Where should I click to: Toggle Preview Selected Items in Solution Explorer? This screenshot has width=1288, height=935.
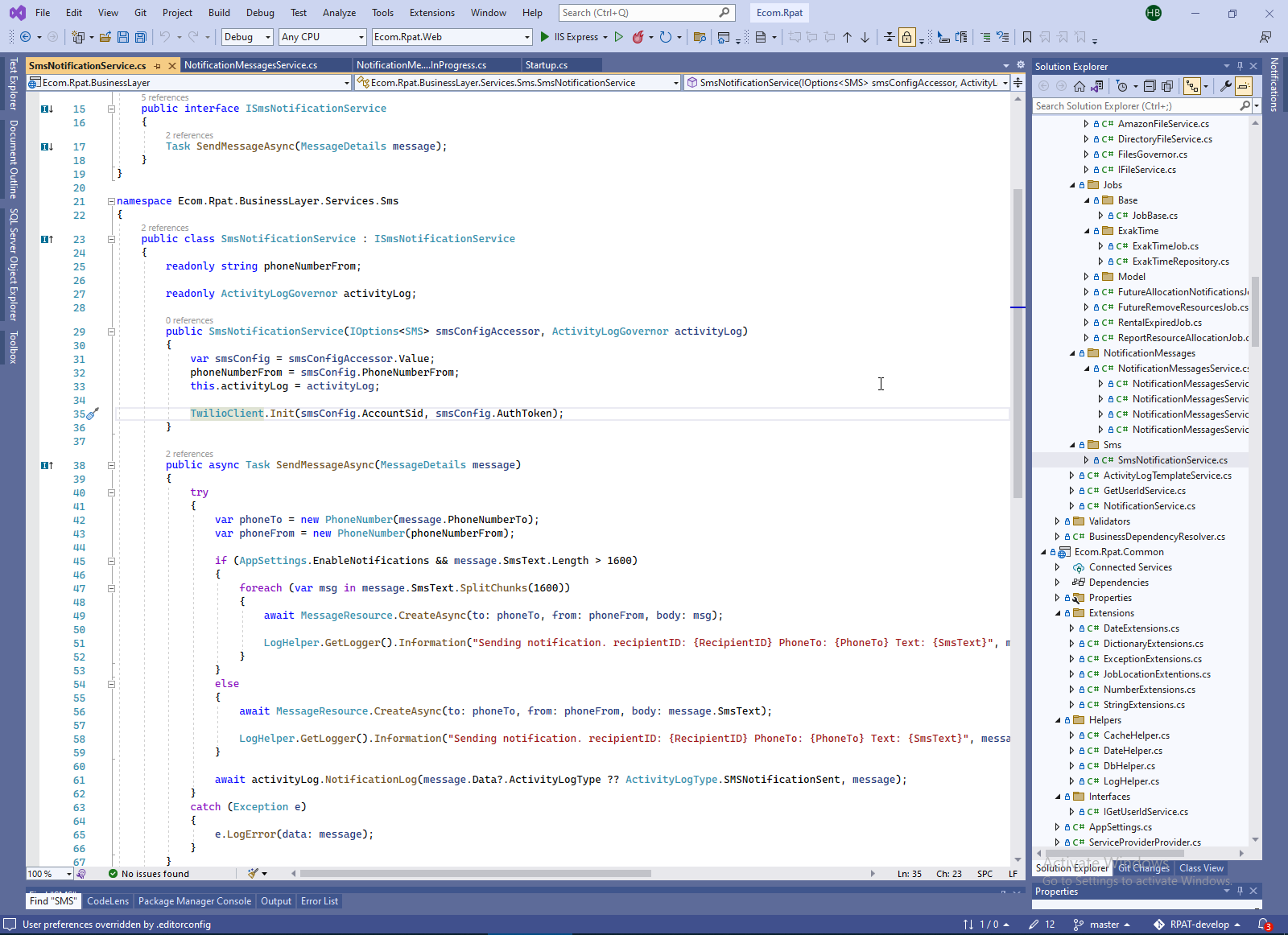pyautogui.click(x=1244, y=86)
